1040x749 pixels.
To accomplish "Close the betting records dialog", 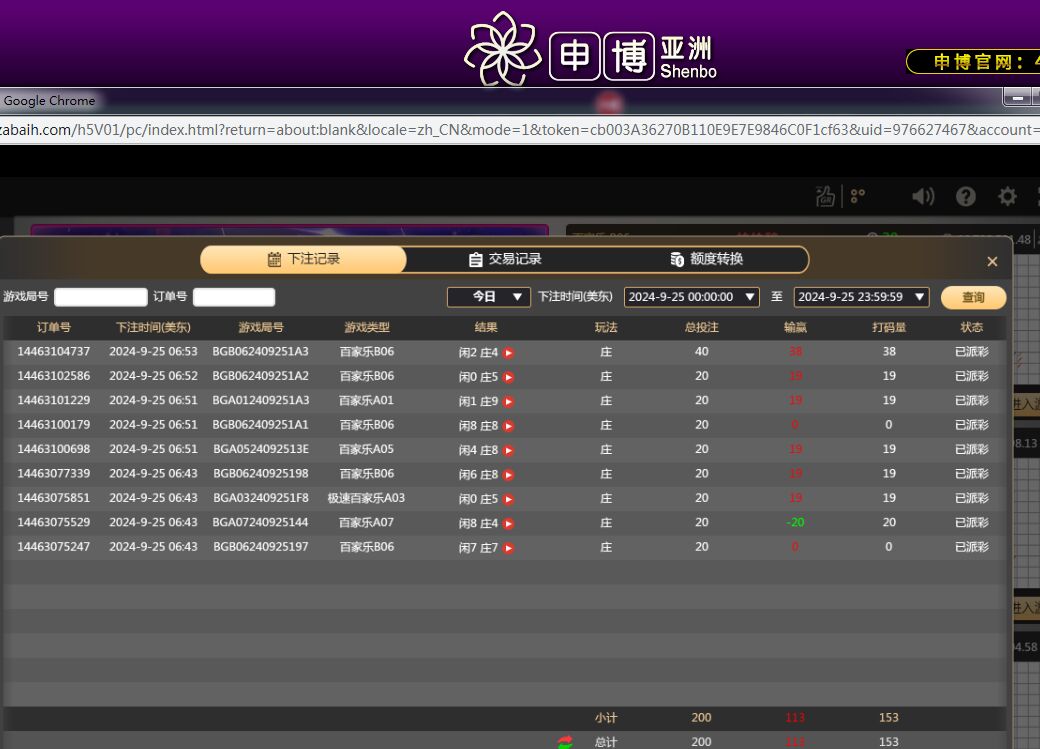I will (992, 262).
